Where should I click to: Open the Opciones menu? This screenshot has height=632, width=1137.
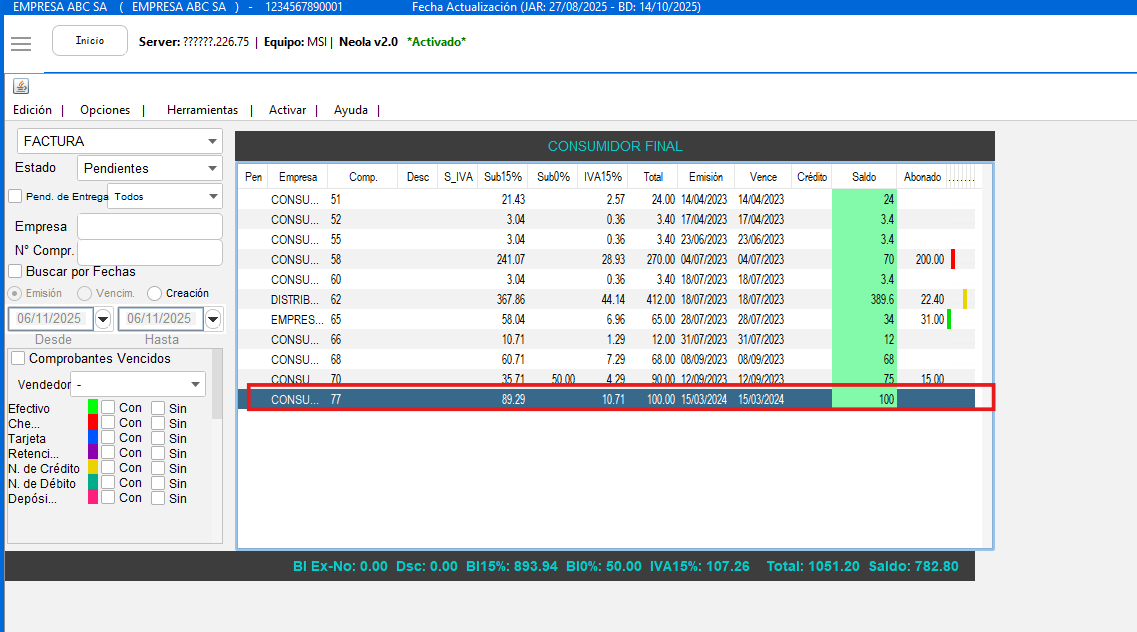coord(105,110)
